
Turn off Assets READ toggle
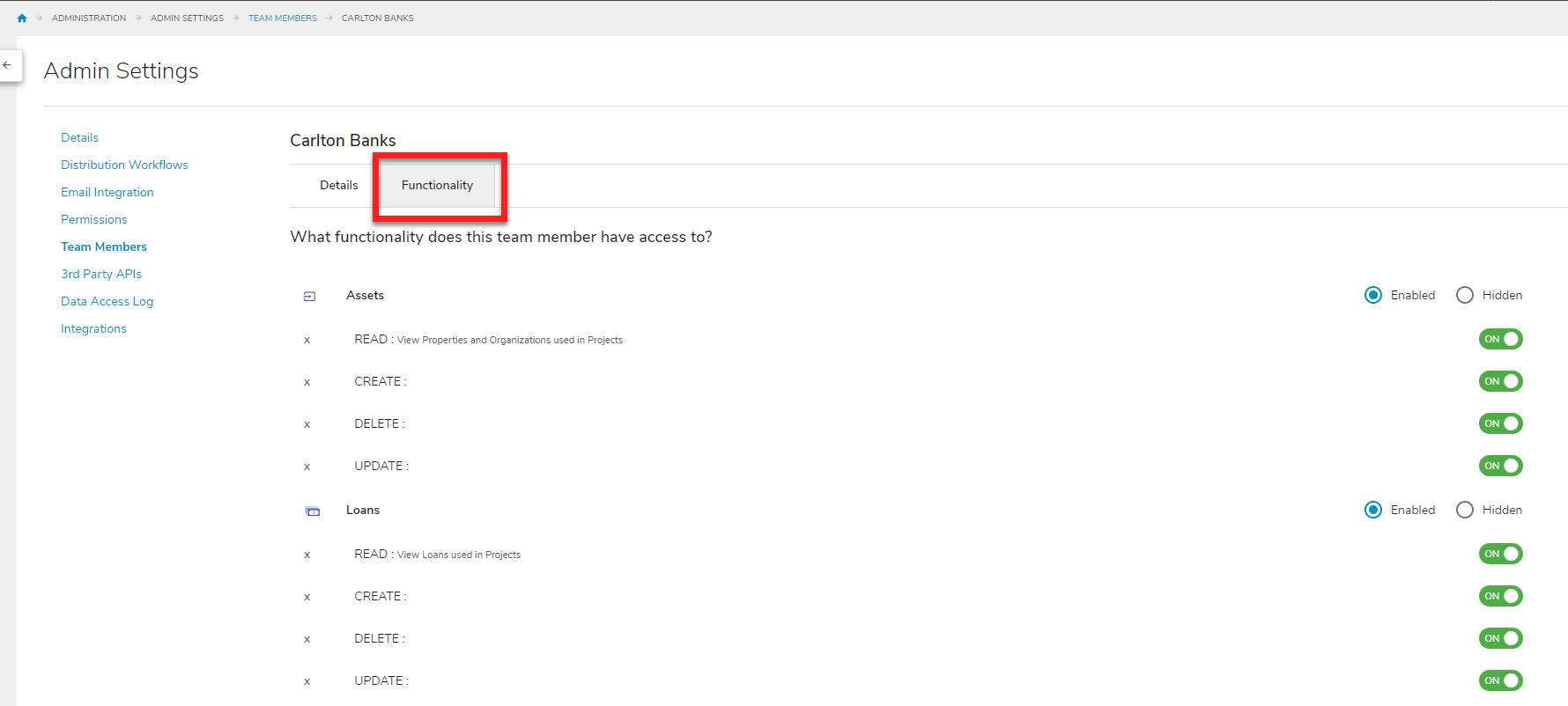[1500, 339]
